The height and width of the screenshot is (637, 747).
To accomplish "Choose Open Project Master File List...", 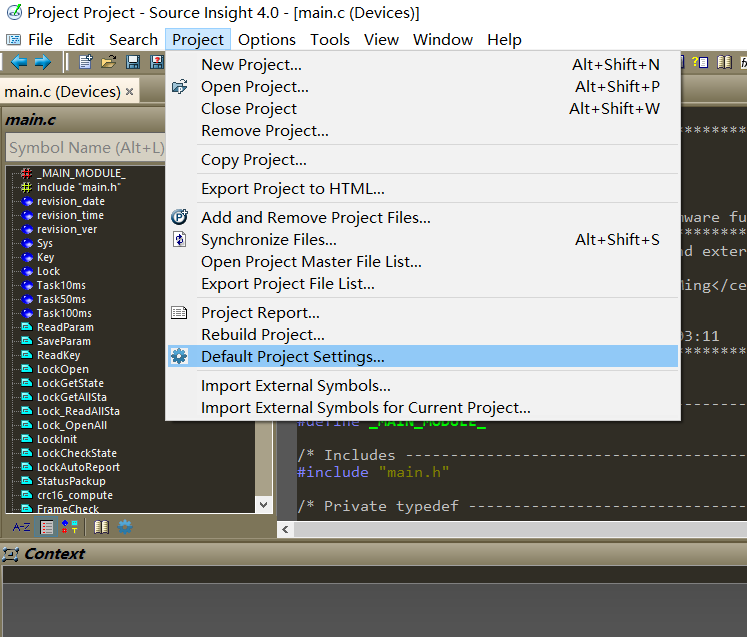I will coord(423,262).
